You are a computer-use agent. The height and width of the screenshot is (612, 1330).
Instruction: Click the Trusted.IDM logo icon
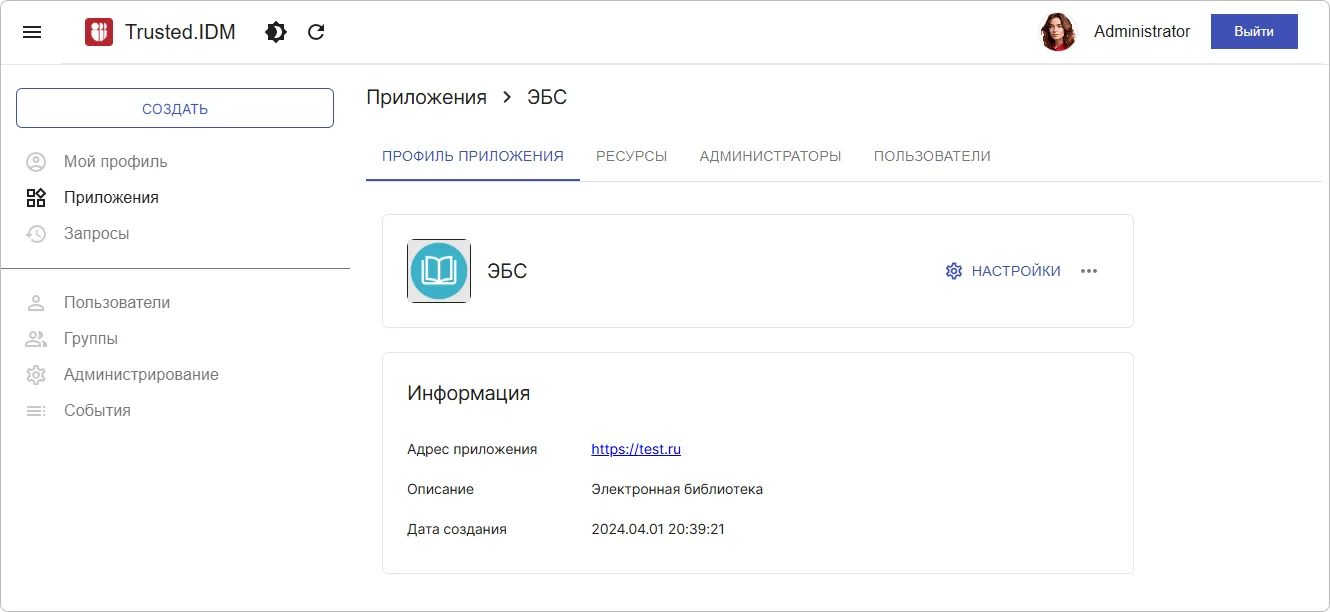(x=99, y=31)
